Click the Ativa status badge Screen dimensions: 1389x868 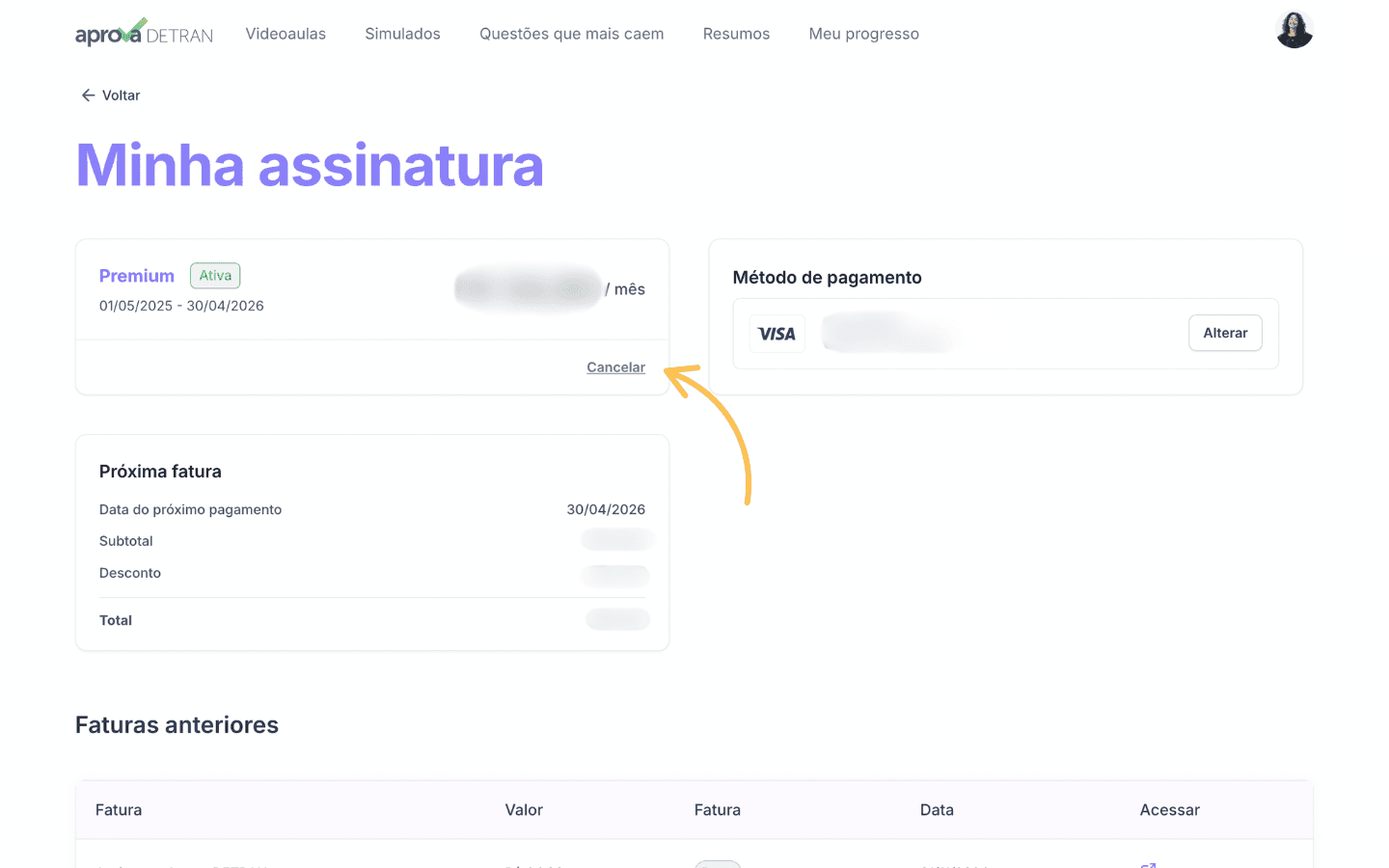[x=215, y=276]
